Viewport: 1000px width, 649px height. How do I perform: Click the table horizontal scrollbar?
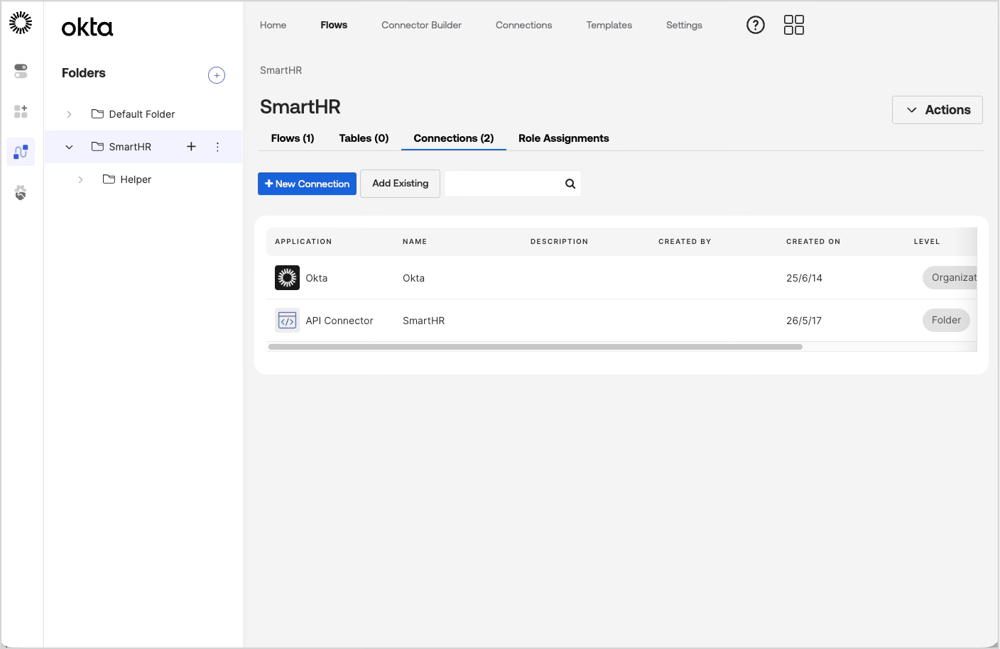535,347
